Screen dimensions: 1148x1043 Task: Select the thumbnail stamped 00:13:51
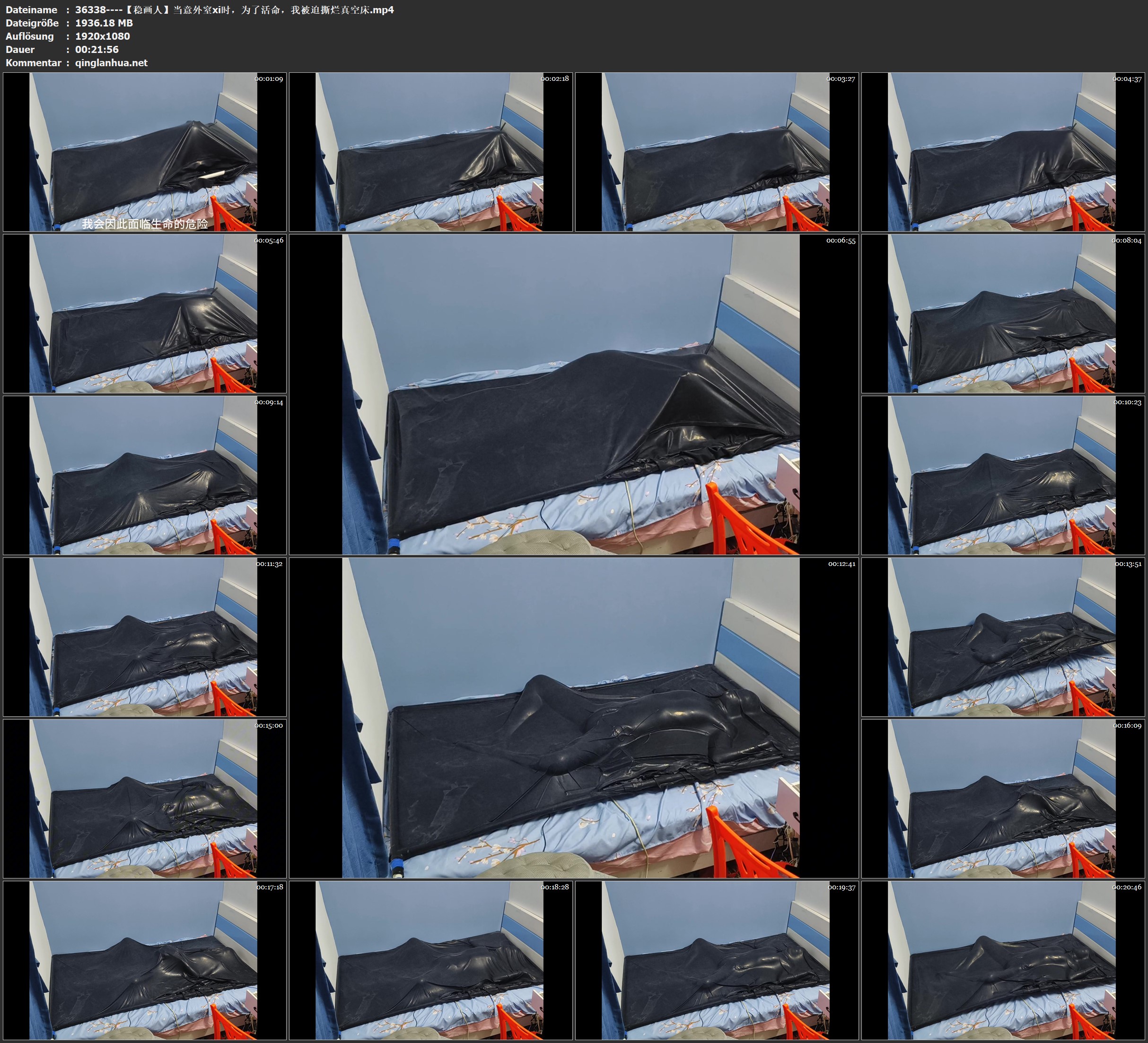click(1003, 637)
